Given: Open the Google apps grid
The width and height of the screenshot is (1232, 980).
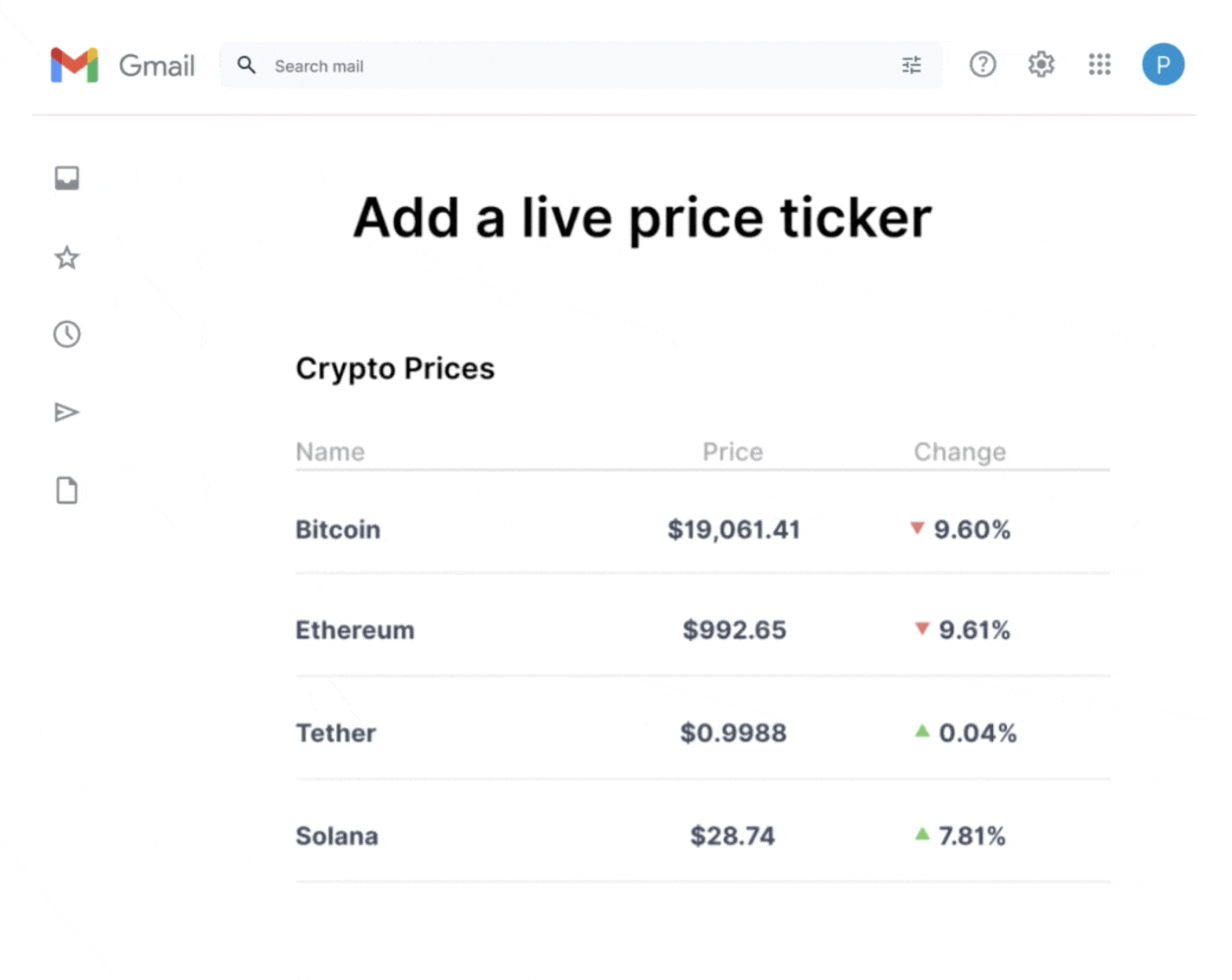Looking at the screenshot, I should [x=1099, y=65].
